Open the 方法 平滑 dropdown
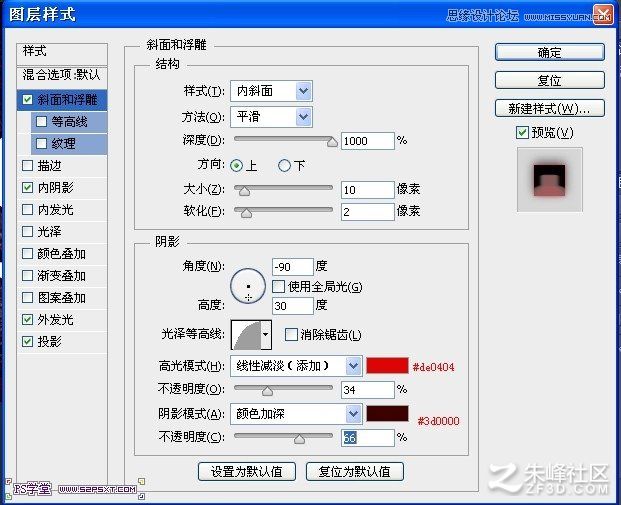 pos(272,117)
